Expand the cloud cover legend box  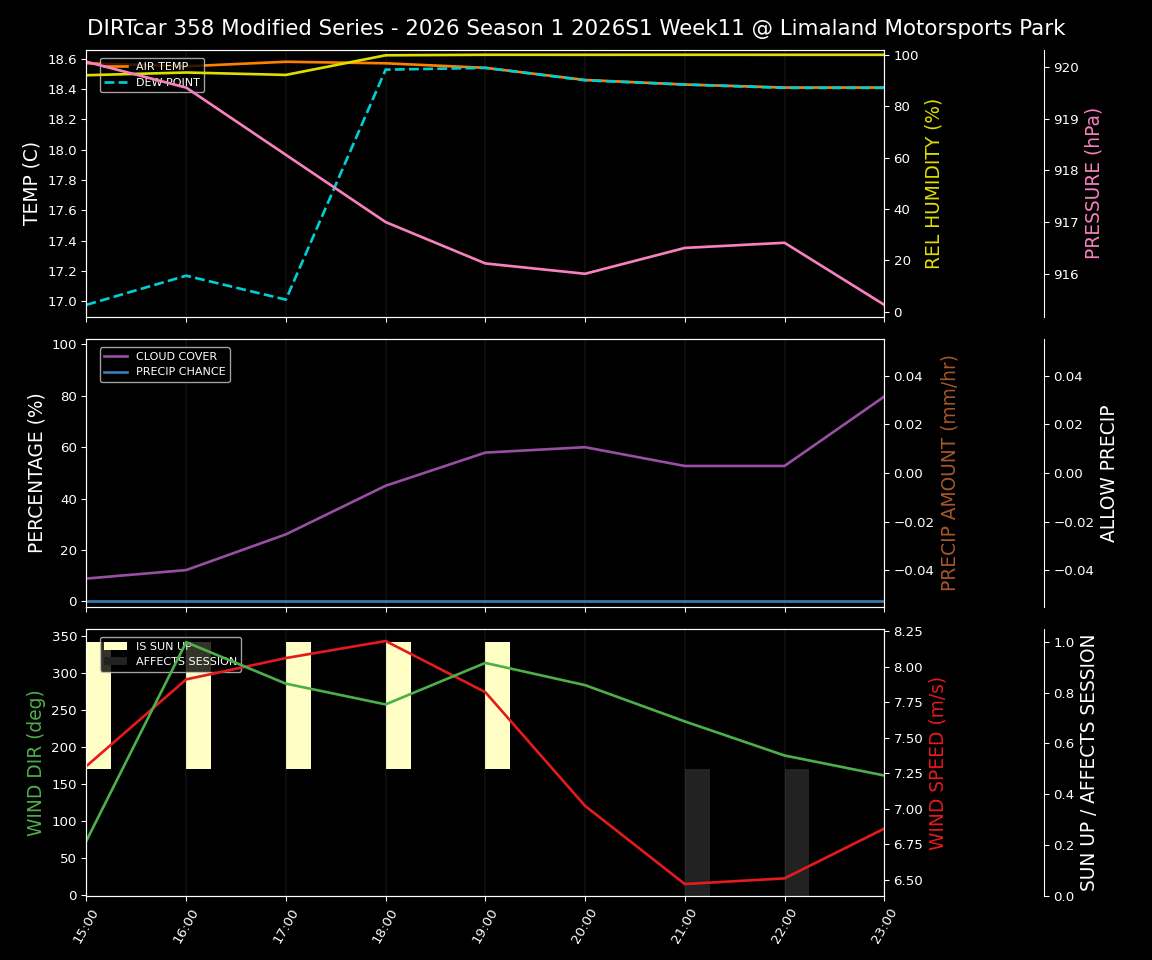click(x=164, y=363)
